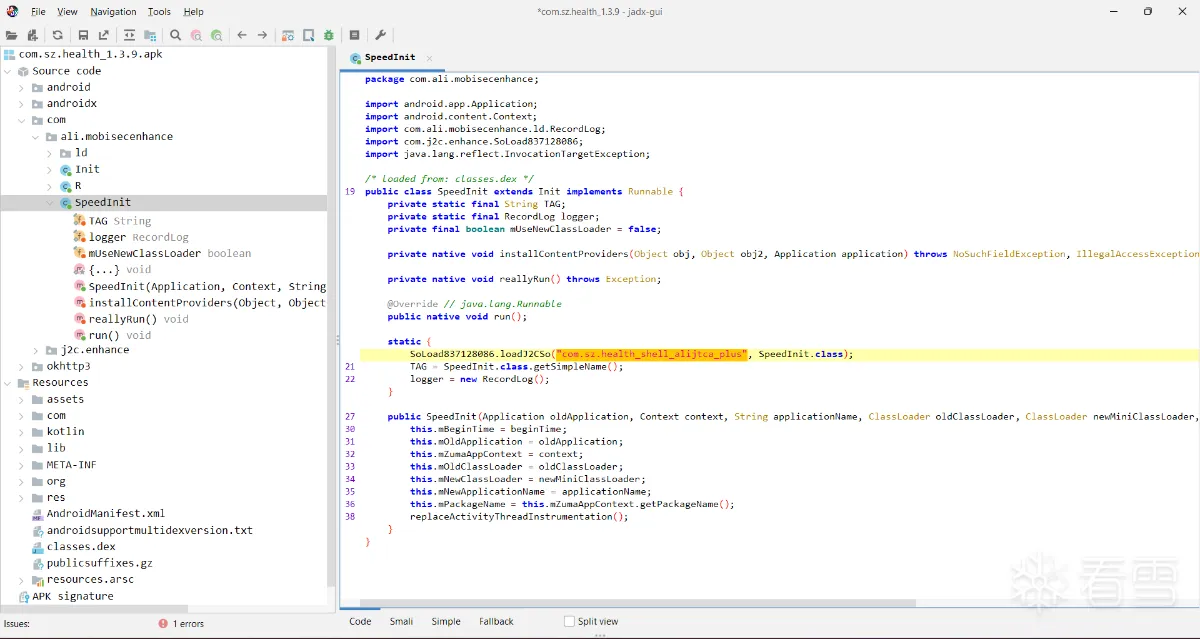The width and height of the screenshot is (1200, 639).
Task: Collapse the Resources tree node
Action: 8,382
